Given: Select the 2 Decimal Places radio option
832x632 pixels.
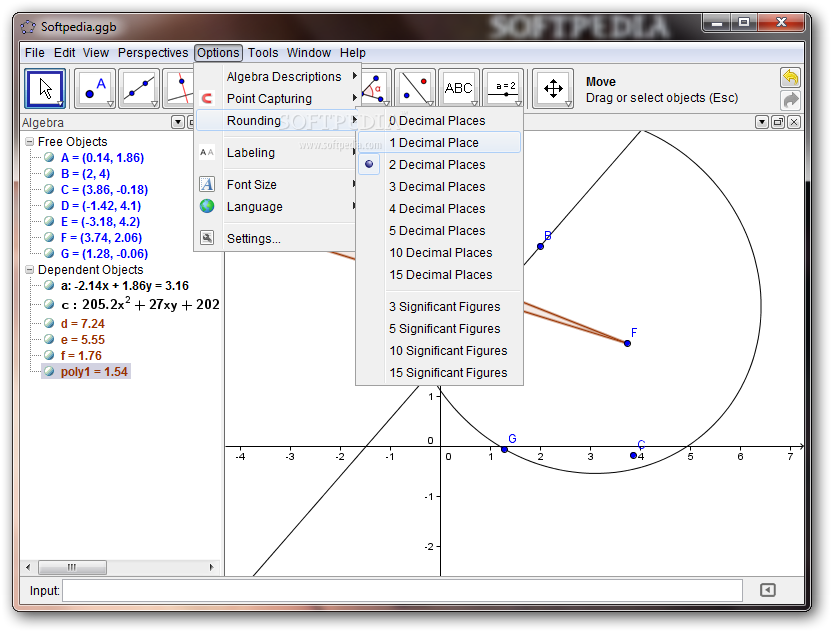Looking at the screenshot, I should [369, 165].
